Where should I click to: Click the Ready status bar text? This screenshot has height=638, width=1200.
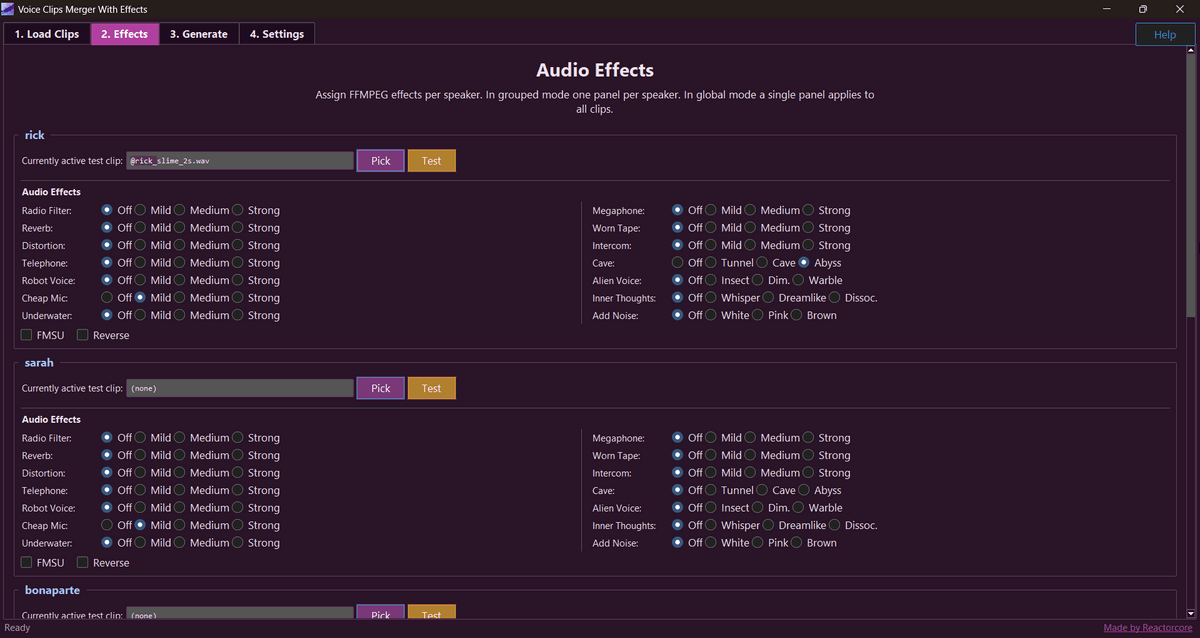(x=17, y=628)
